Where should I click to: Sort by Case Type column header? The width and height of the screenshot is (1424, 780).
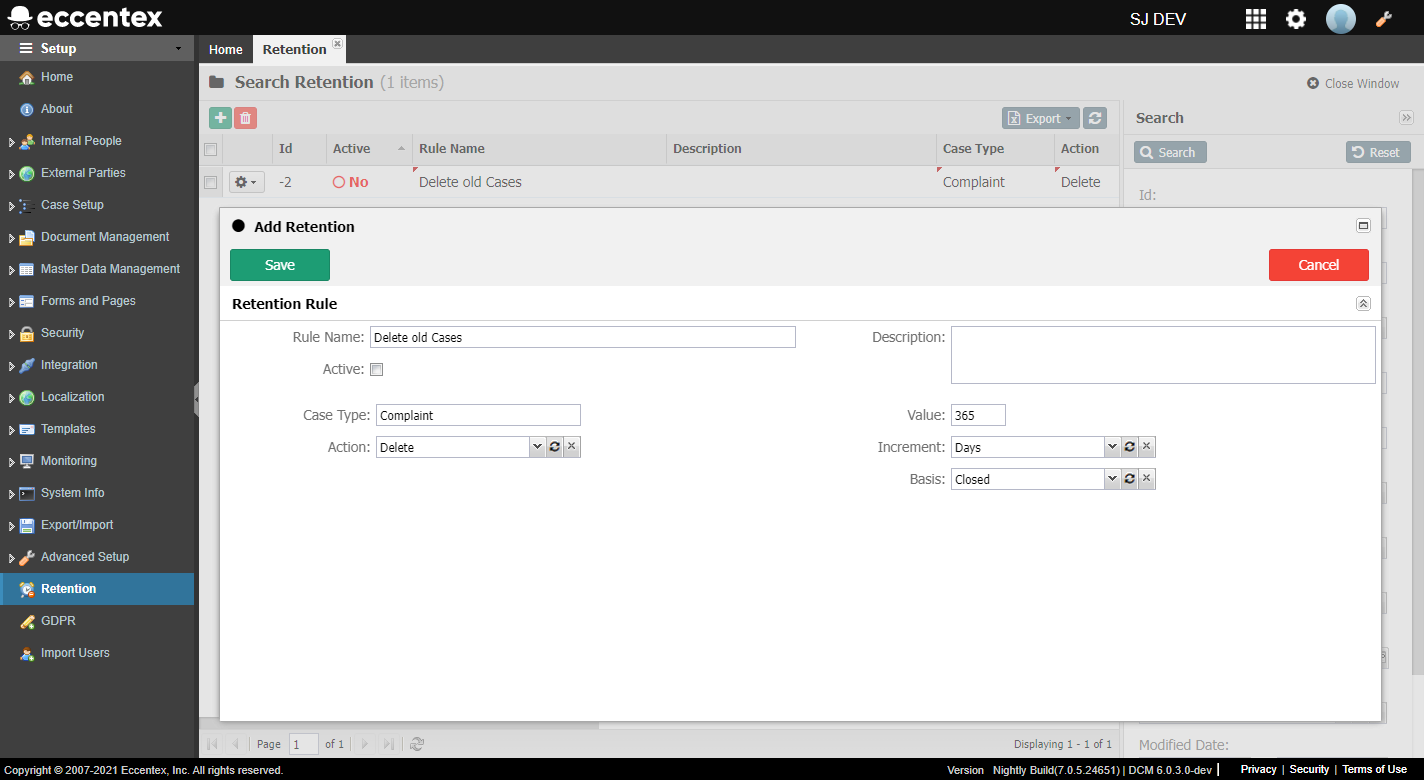[x=995, y=149]
